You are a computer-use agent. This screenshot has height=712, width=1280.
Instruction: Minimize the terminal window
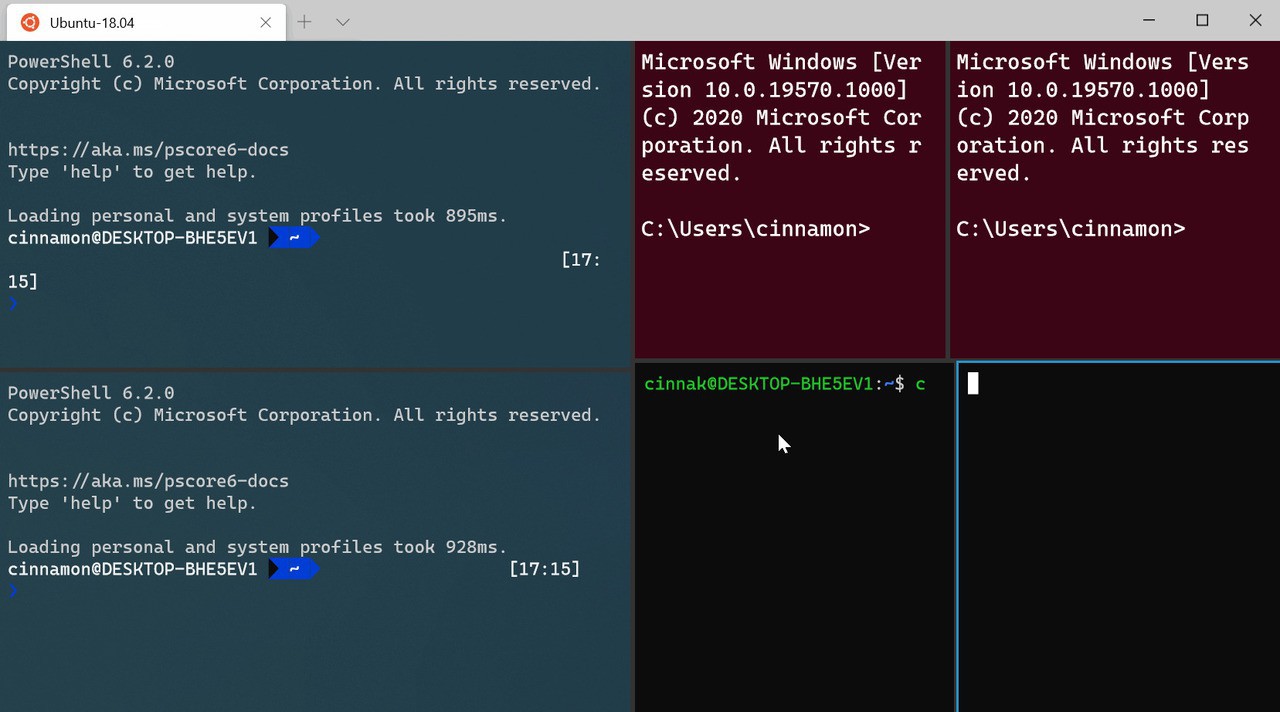point(1149,20)
